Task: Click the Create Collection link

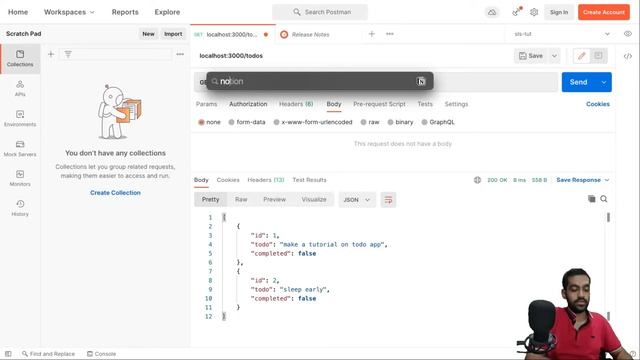Action: pos(116,193)
